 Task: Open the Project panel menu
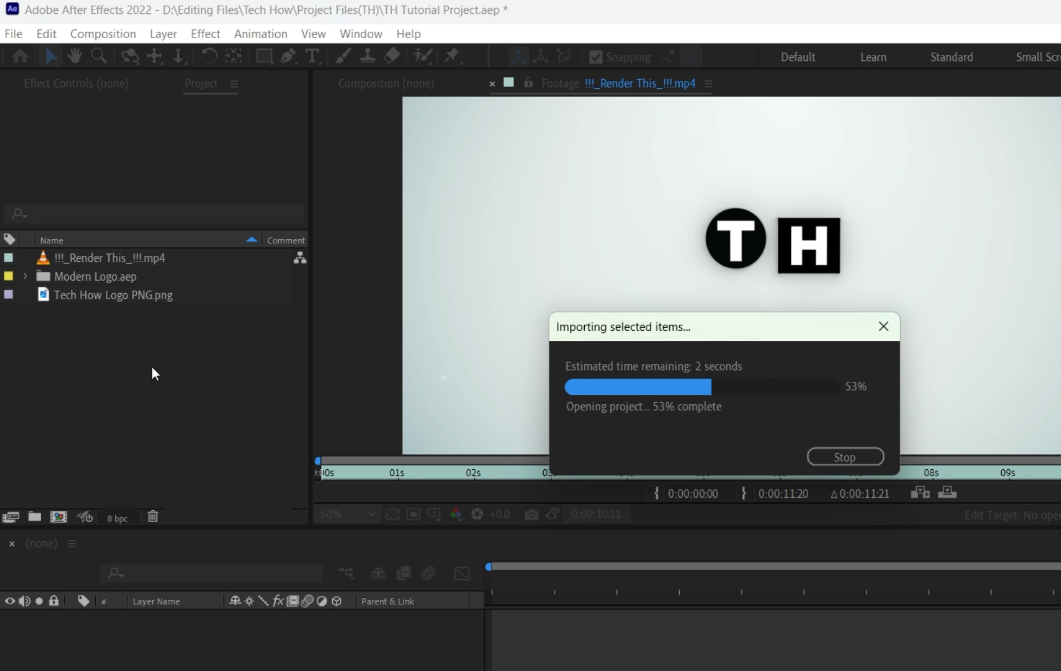click(234, 84)
